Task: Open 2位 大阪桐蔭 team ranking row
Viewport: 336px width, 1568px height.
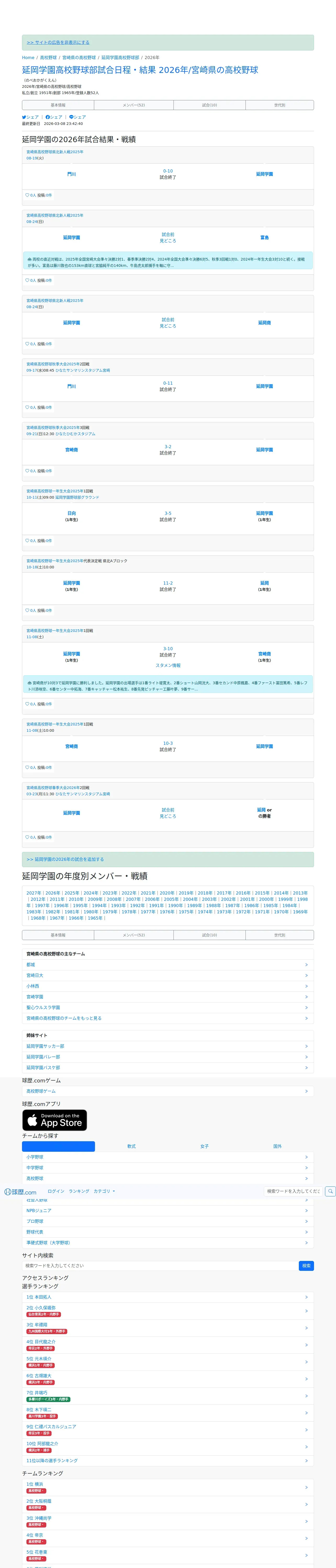Action: pyautogui.click(x=168, y=1504)
